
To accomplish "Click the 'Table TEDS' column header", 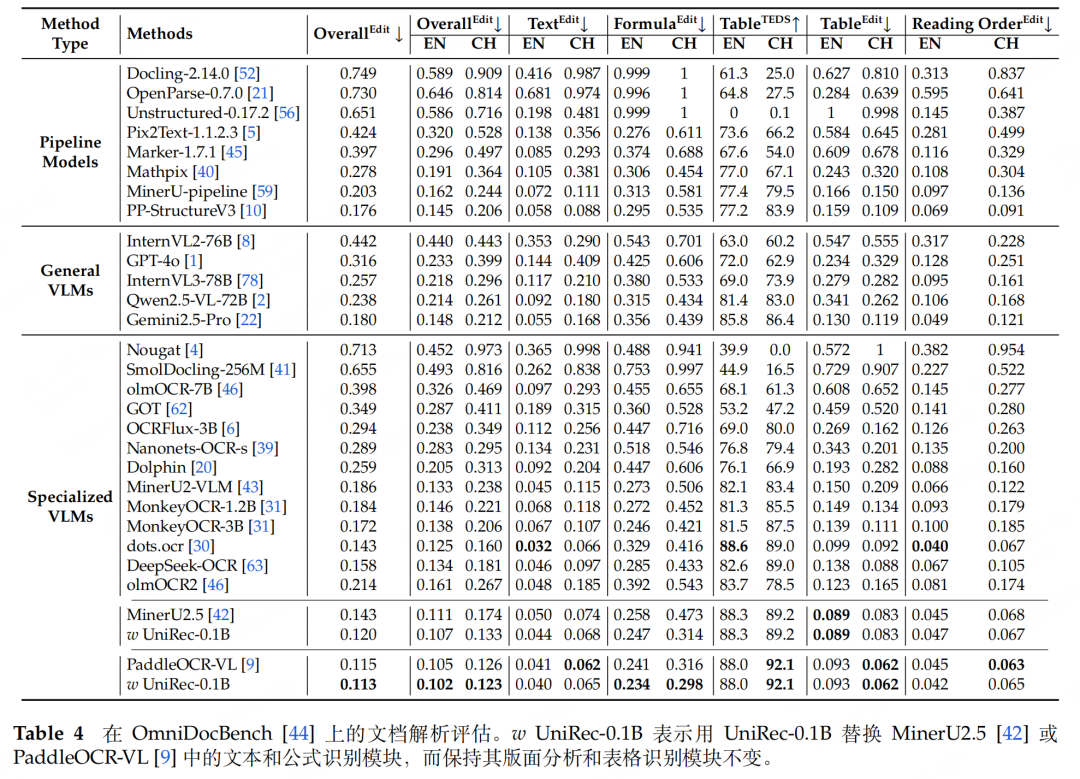I will 760,23.
